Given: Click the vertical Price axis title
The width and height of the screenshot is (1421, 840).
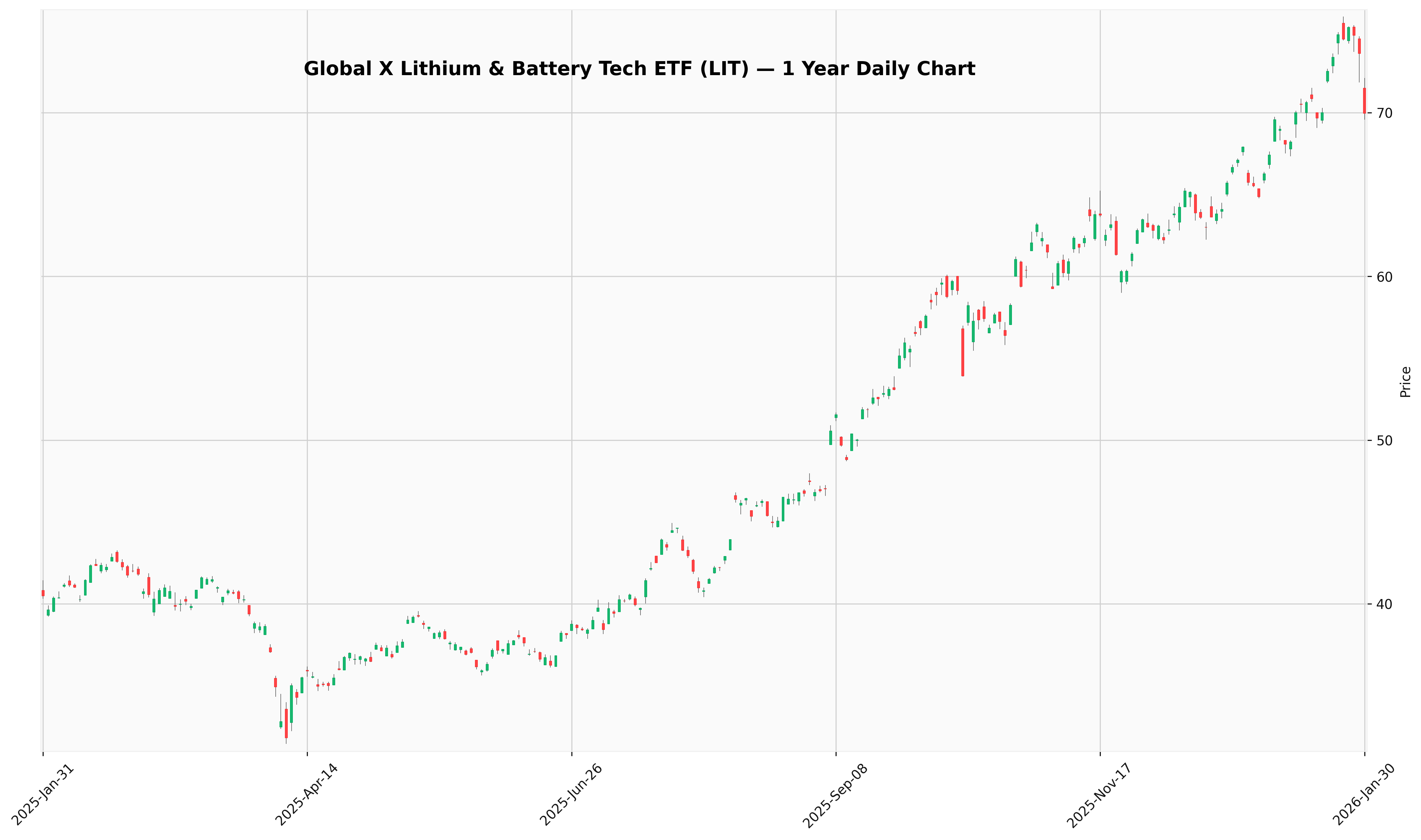Looking at the screenshot, I should (1405, 382).
